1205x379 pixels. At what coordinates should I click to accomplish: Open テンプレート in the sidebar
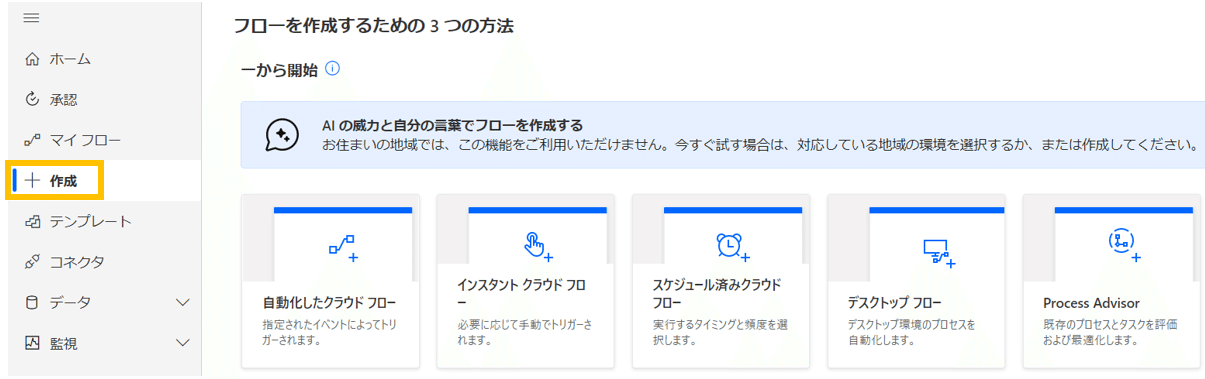pos(91,221)
